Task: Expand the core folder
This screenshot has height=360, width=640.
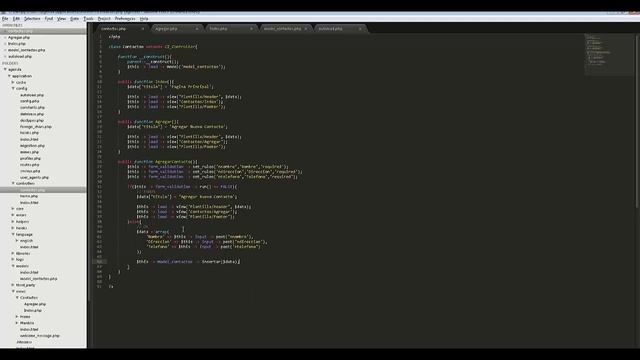Action: pyautogui.click(x=13, y=209)
